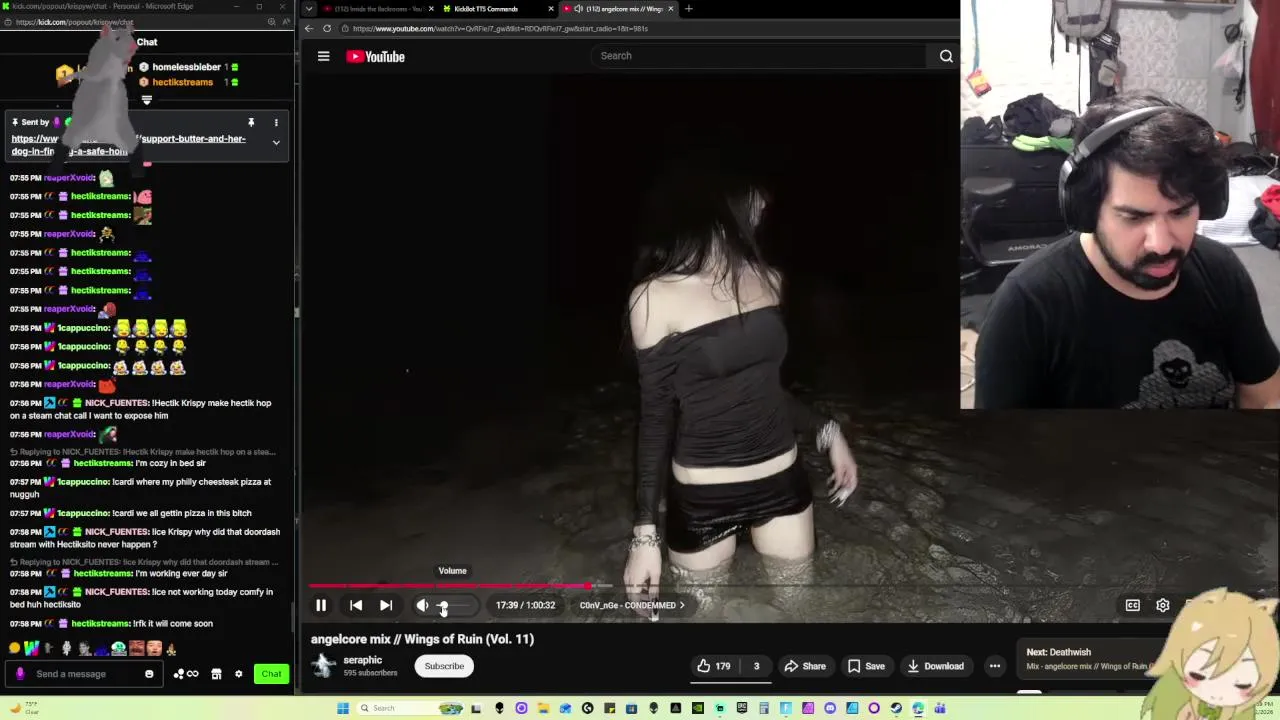Focus the YouTube search box
The width and height of the screenshot is (1280, 720).
(x=760, y=56)
